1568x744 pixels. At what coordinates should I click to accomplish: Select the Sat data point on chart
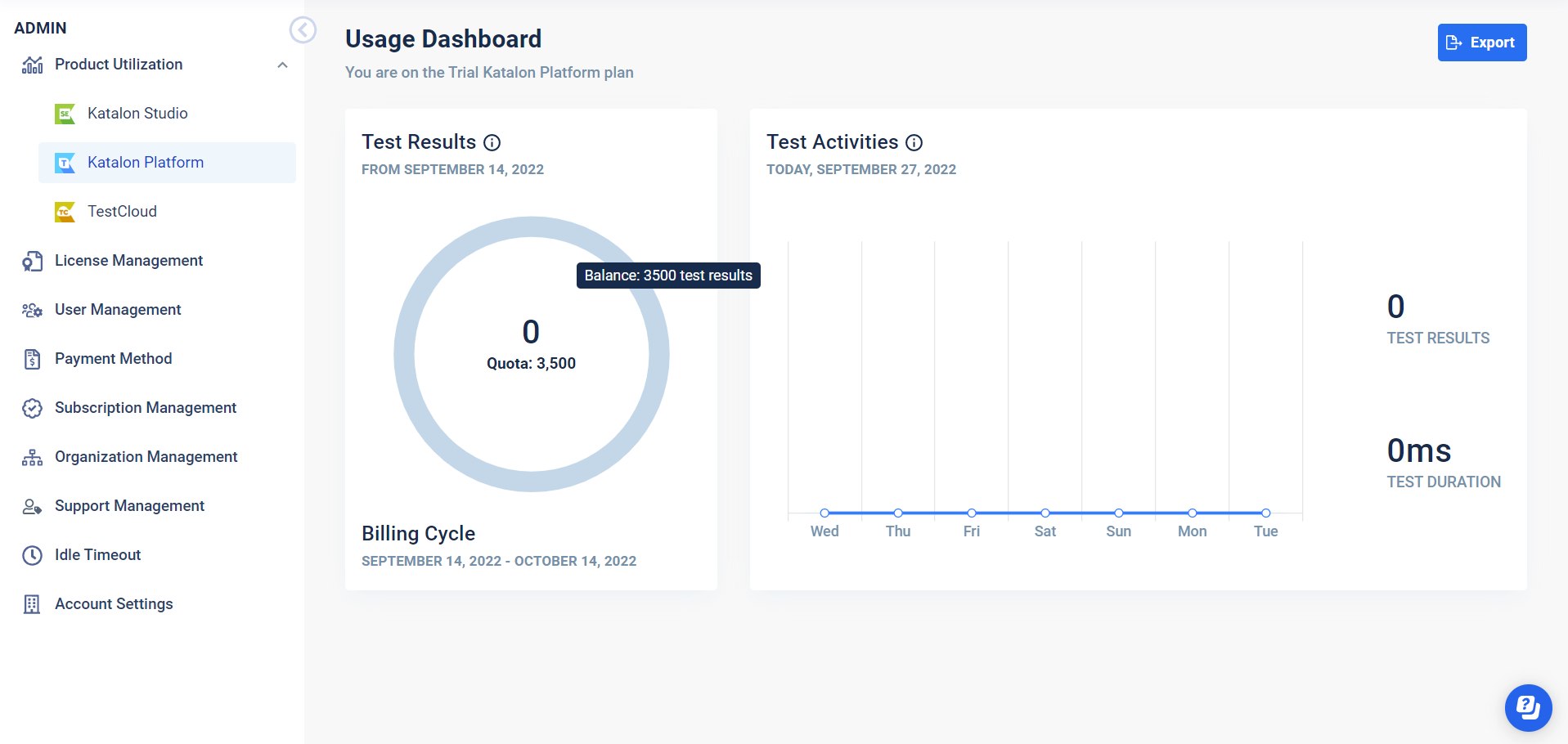(x=1045, y=513)
